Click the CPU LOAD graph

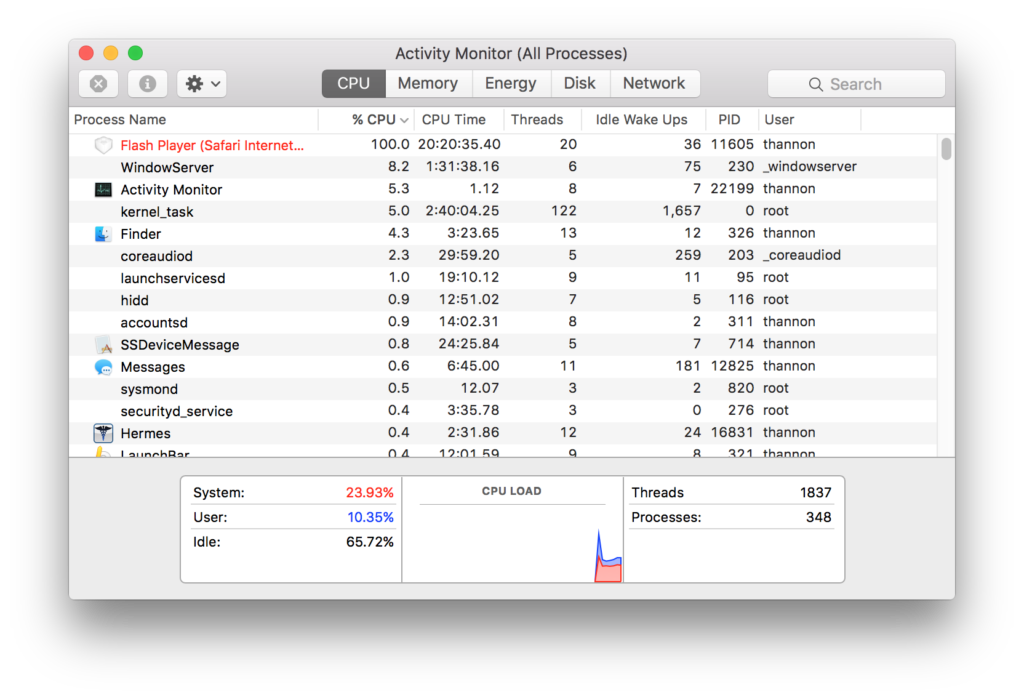513,543
